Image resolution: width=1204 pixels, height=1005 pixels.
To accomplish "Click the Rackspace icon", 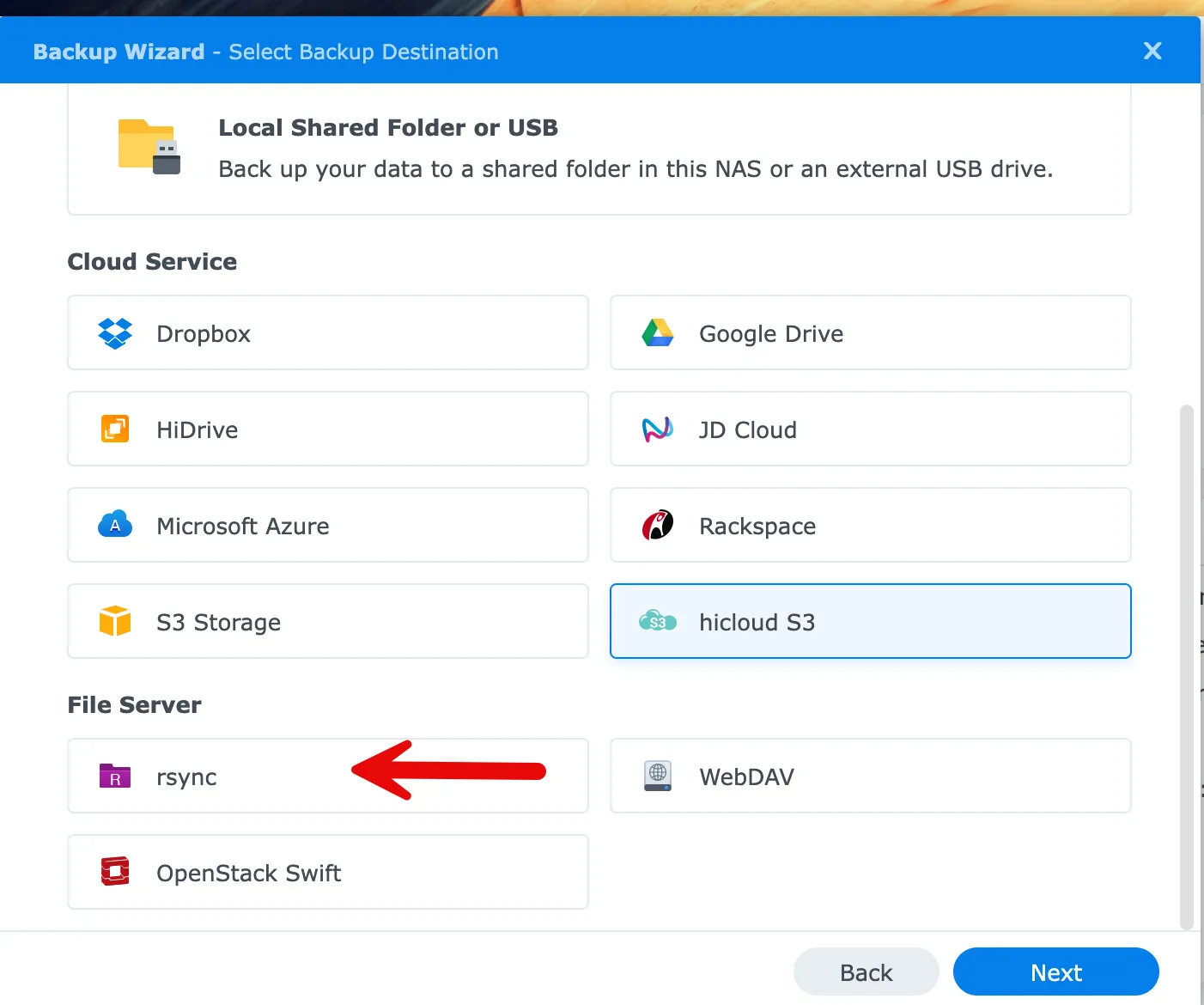I will pyautogui.click(x=658, y=525).
